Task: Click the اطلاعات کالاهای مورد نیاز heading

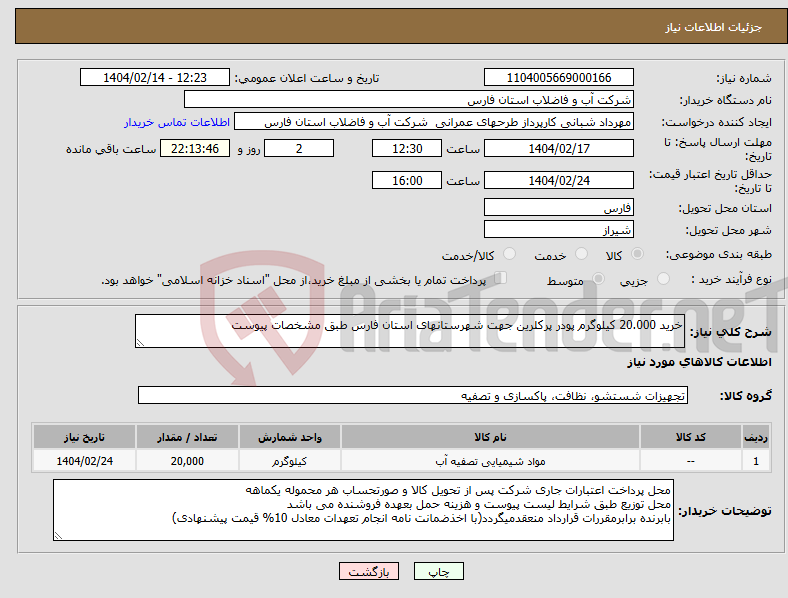Action: point(699,362)
